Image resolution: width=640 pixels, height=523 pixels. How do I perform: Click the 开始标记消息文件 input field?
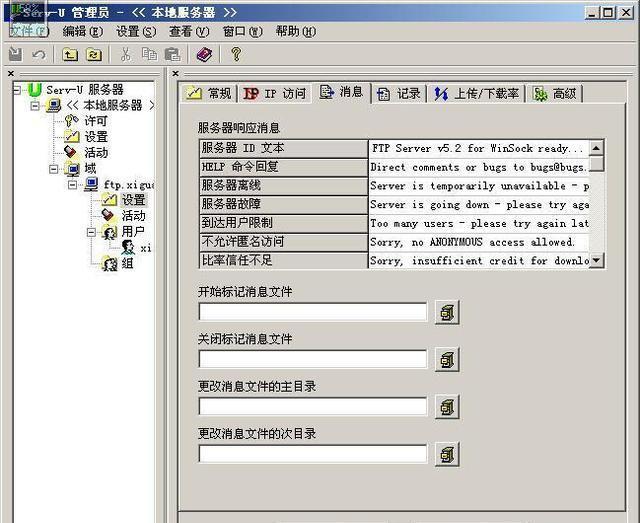[x=313, y=312]
